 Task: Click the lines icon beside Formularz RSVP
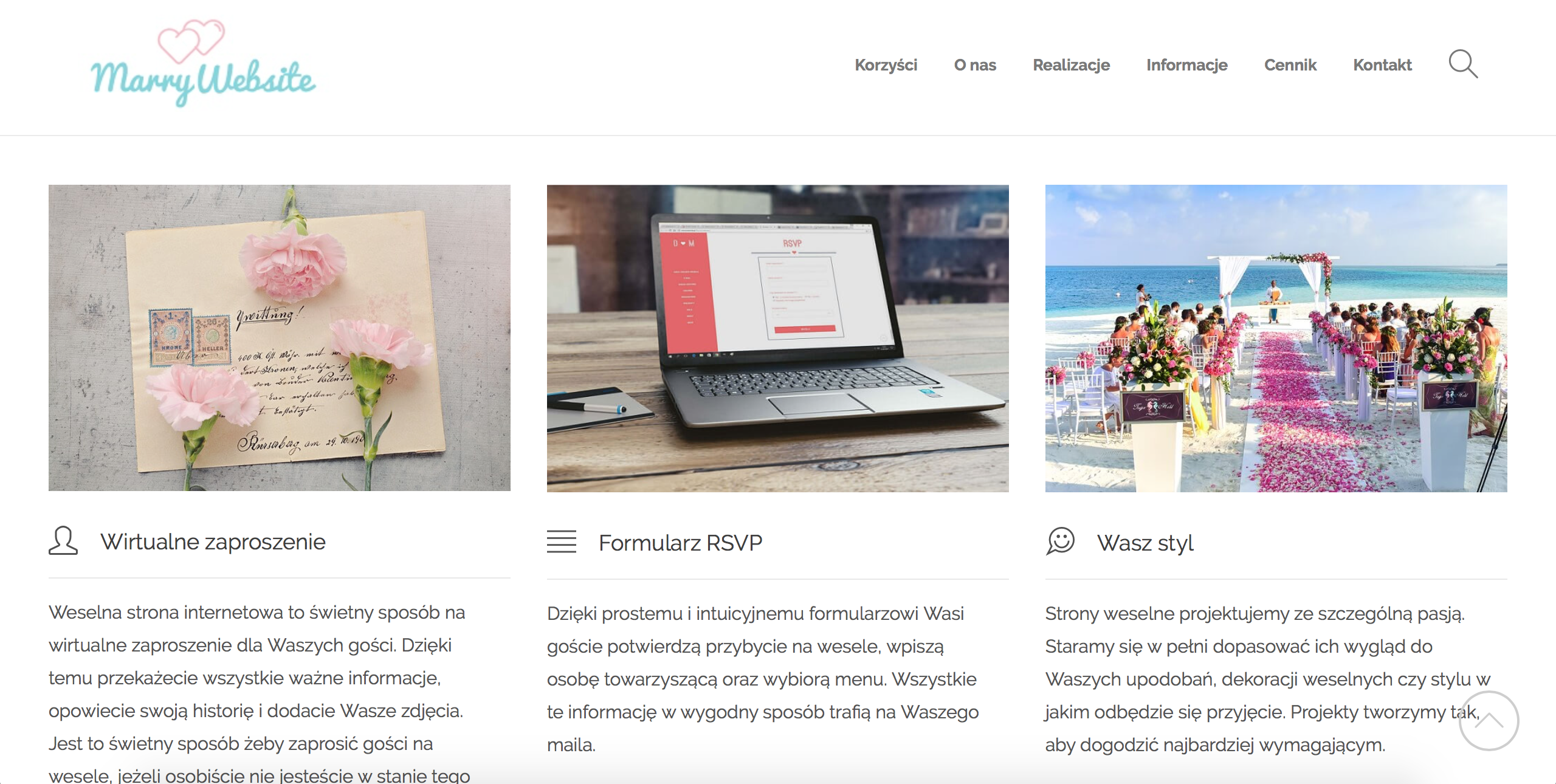[x=562, y=542]
